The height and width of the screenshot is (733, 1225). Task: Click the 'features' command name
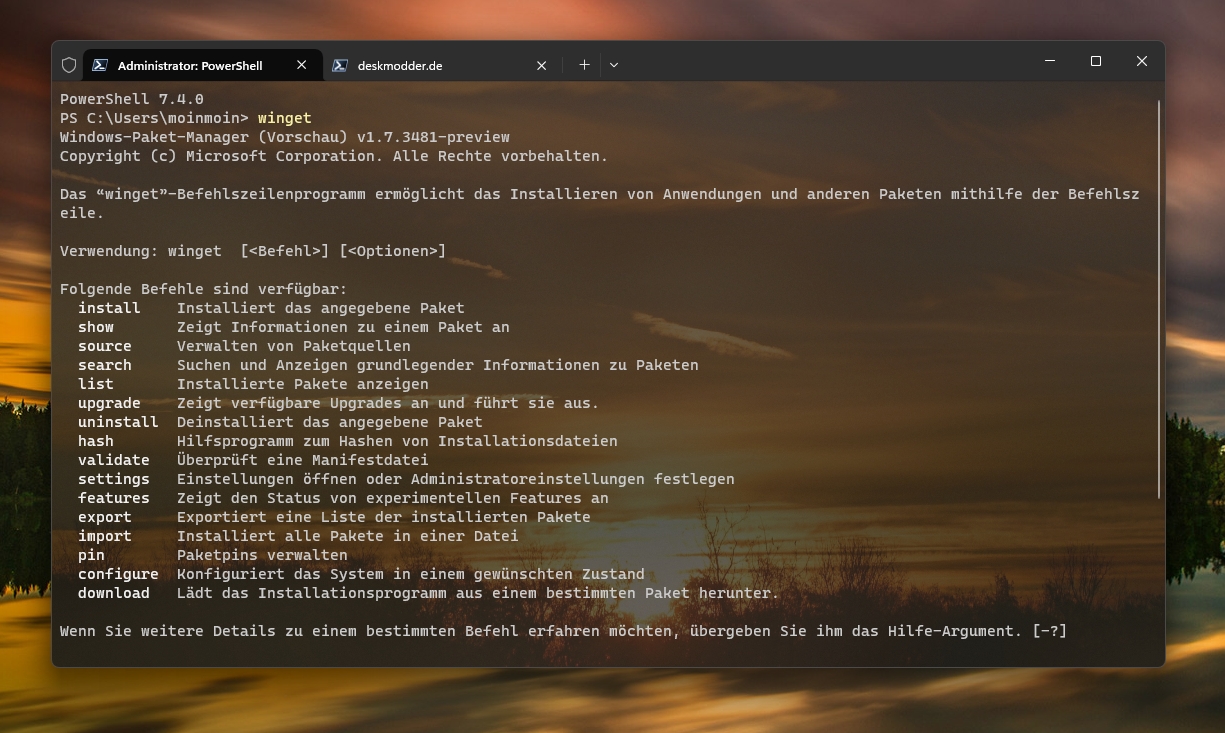click(x=114, y=498)
